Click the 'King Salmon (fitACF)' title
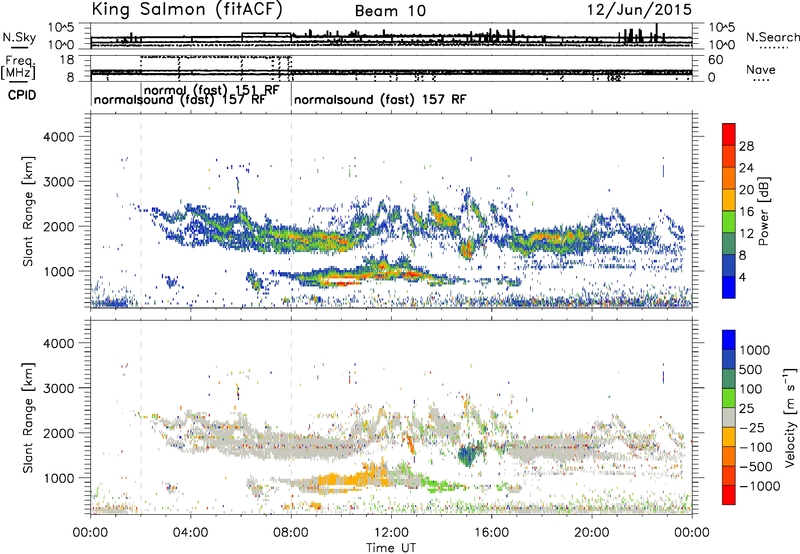This screenshot has width=800, height=554. click(187, 10)
